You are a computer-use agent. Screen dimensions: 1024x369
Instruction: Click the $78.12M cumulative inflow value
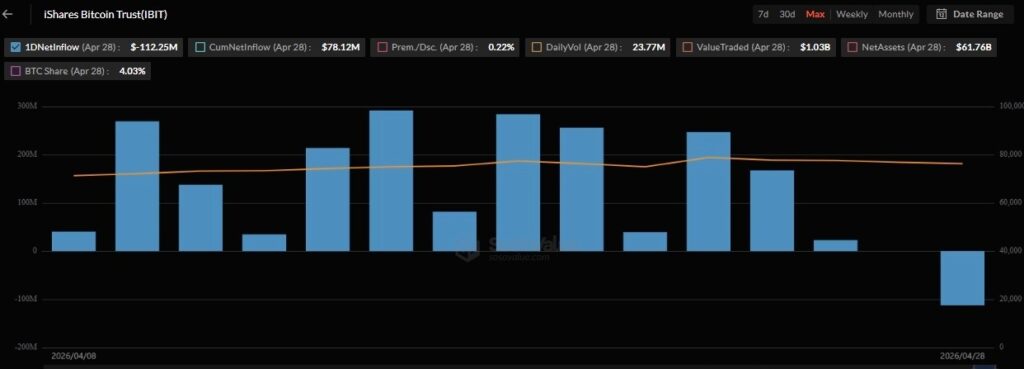340,48
